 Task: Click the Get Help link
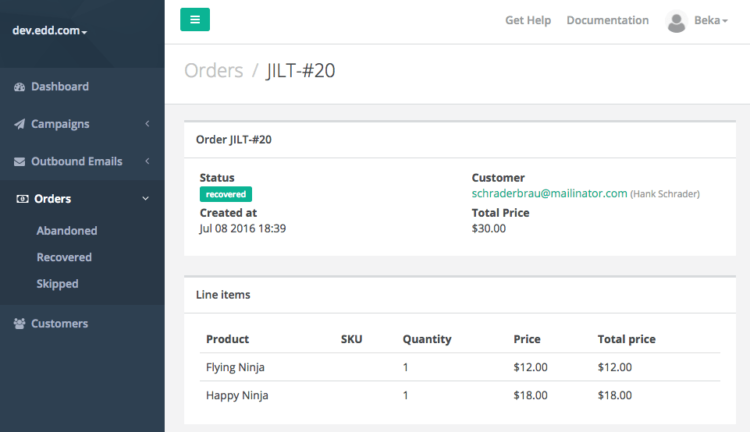coord(528,21)
